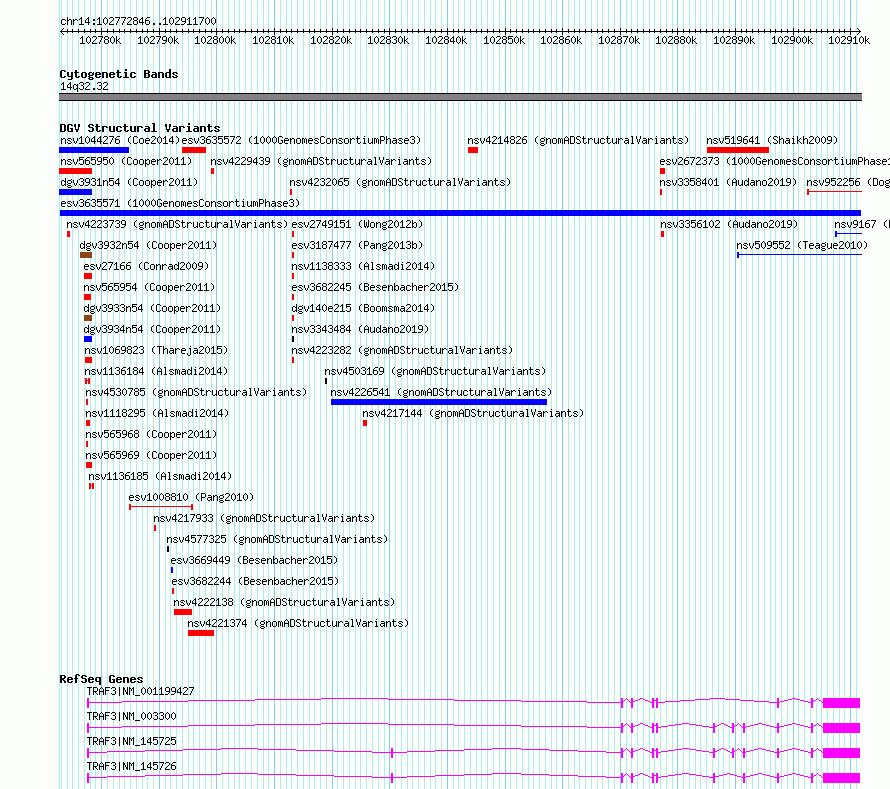Open nsv519641 (Shaikh2009) variant label
Image resolution: width=890 pixels, height=789 pixels.
(772, 140)
